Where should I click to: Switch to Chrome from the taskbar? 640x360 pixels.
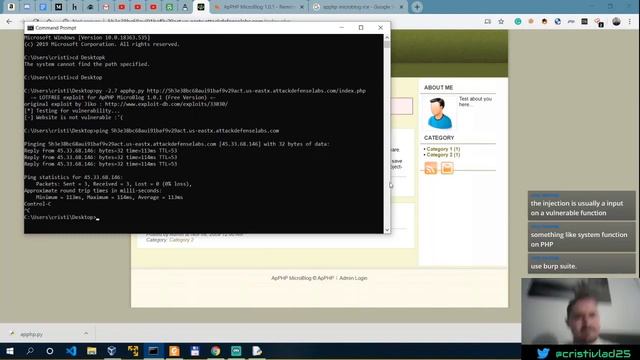click(x=216, y=351)
